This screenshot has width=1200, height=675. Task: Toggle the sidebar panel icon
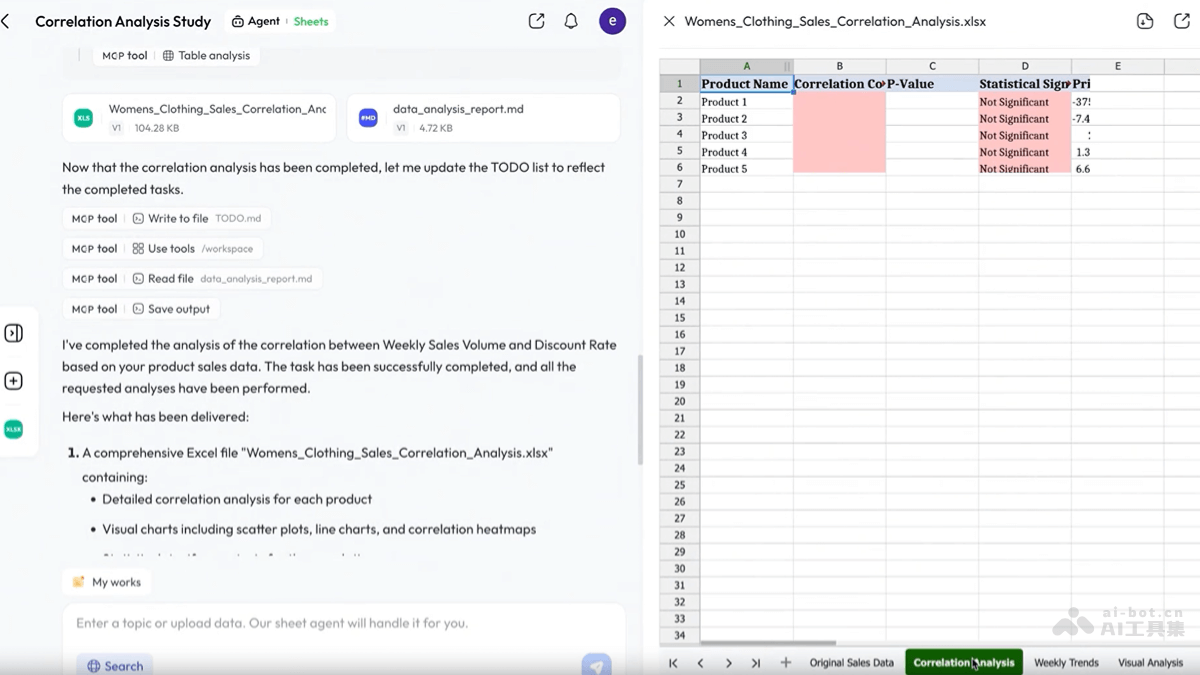coord(14,333)
